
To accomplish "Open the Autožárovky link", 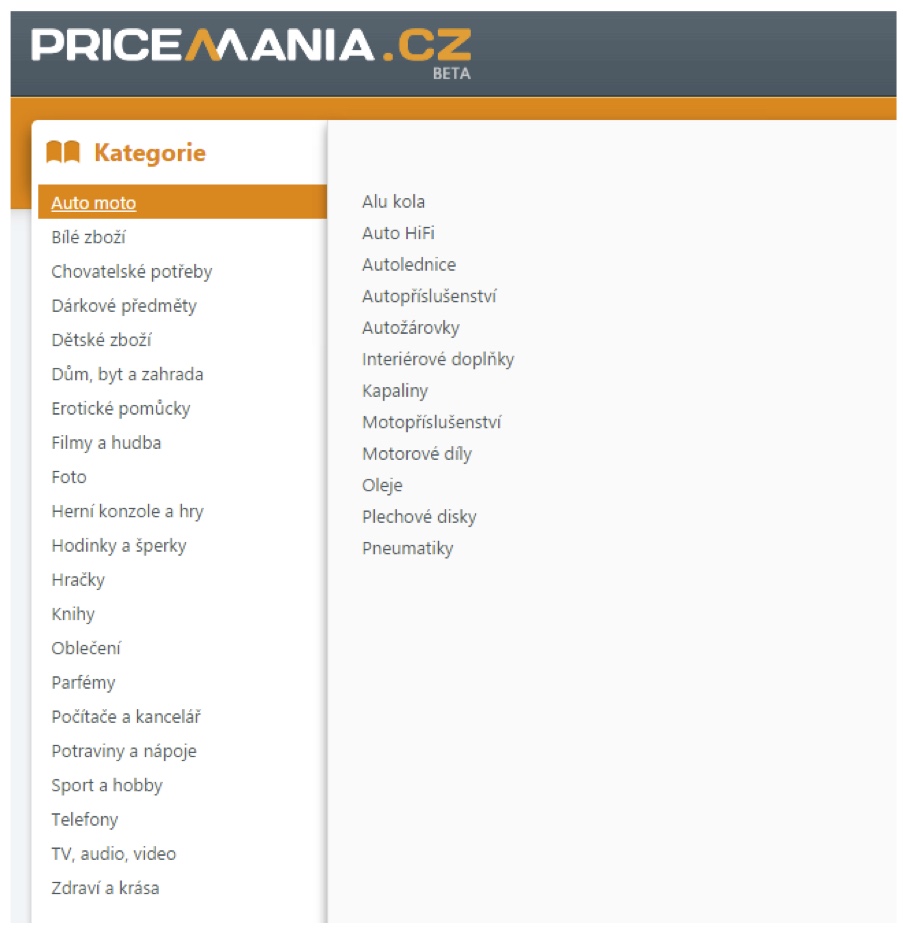I will [411, 327].
